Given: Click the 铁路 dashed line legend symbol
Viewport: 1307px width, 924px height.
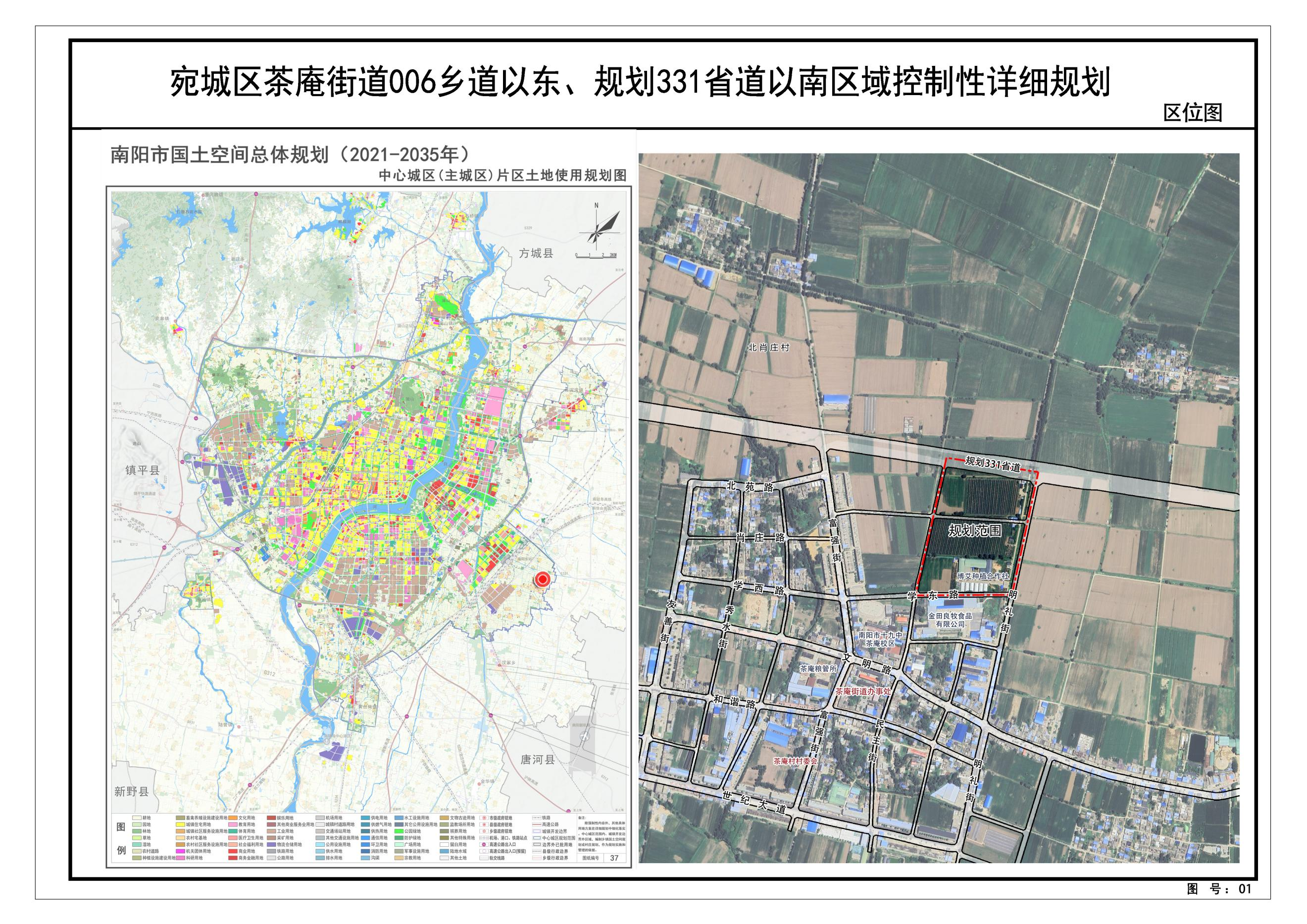Looking at the screenshot, I should click(x=537, y=818).
